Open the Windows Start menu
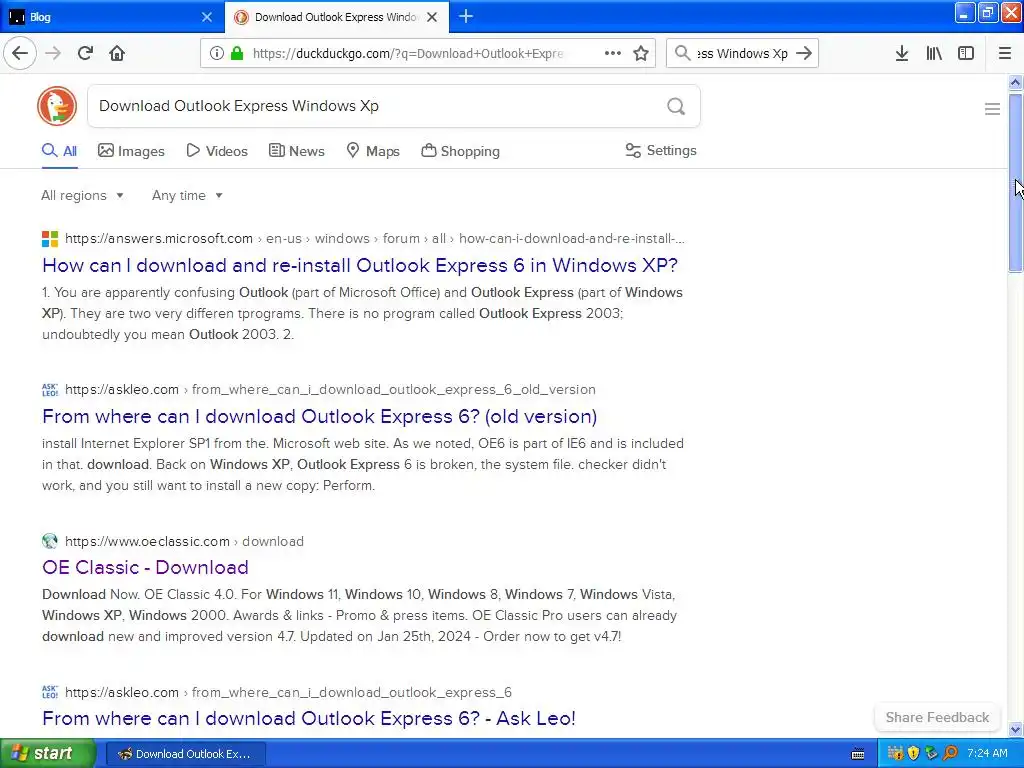The height and width of the screenshot is (768, 1024). 48,753
